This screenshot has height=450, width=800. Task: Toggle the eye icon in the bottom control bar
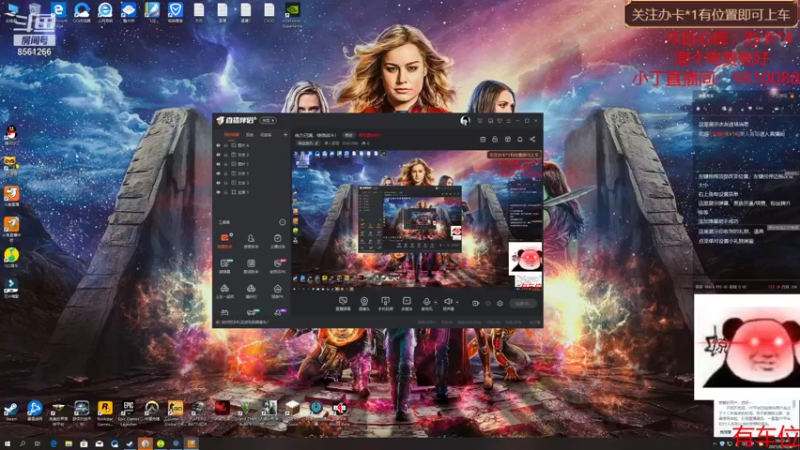[488, 303]
